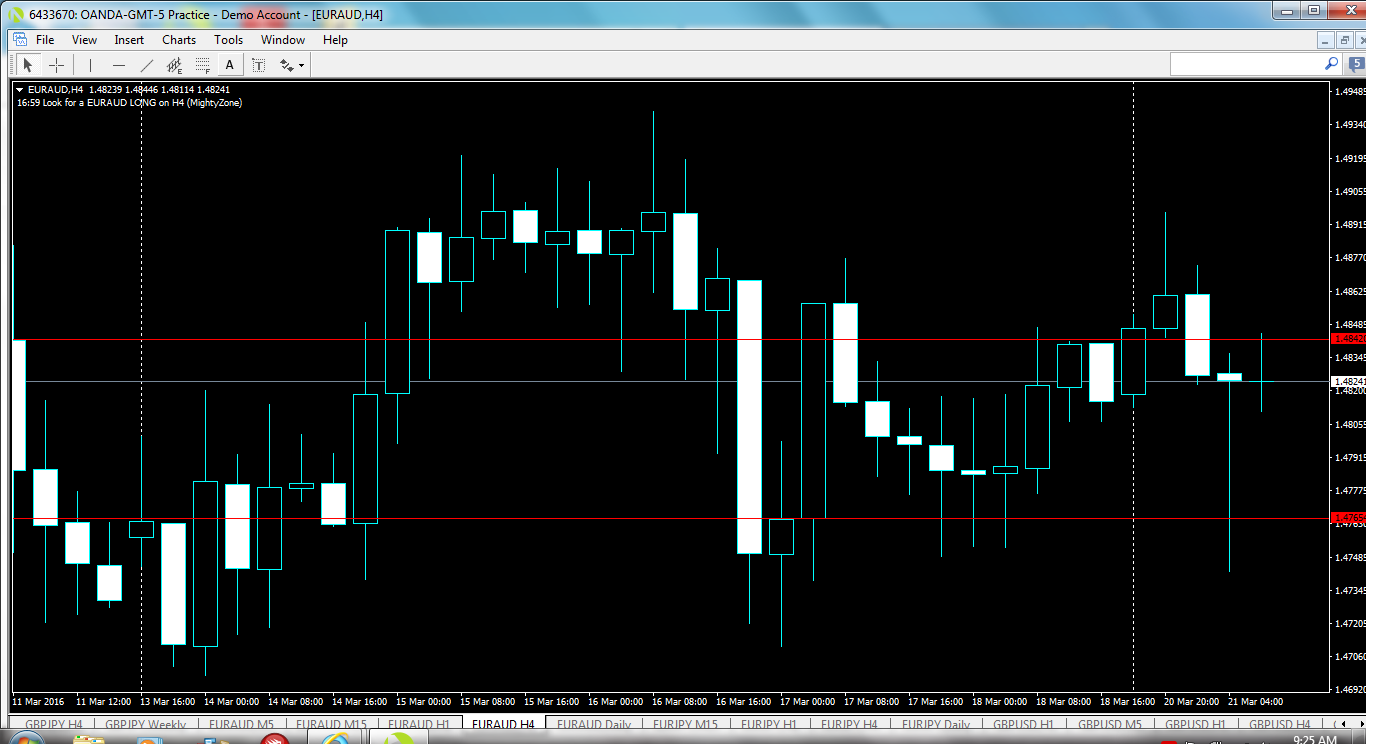Activate the crosshair tool
1382x744 pixels.
click(x=57, y=65)
